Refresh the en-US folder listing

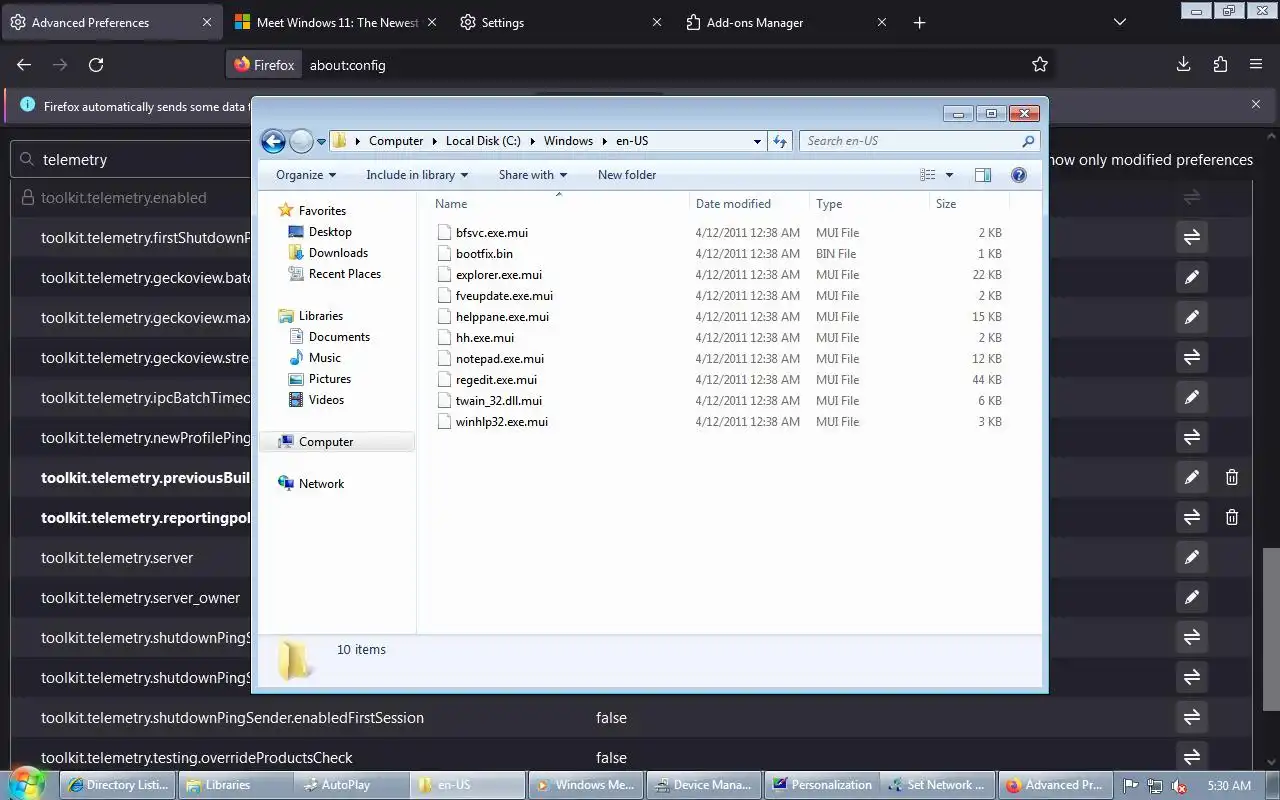pos(780,141)
